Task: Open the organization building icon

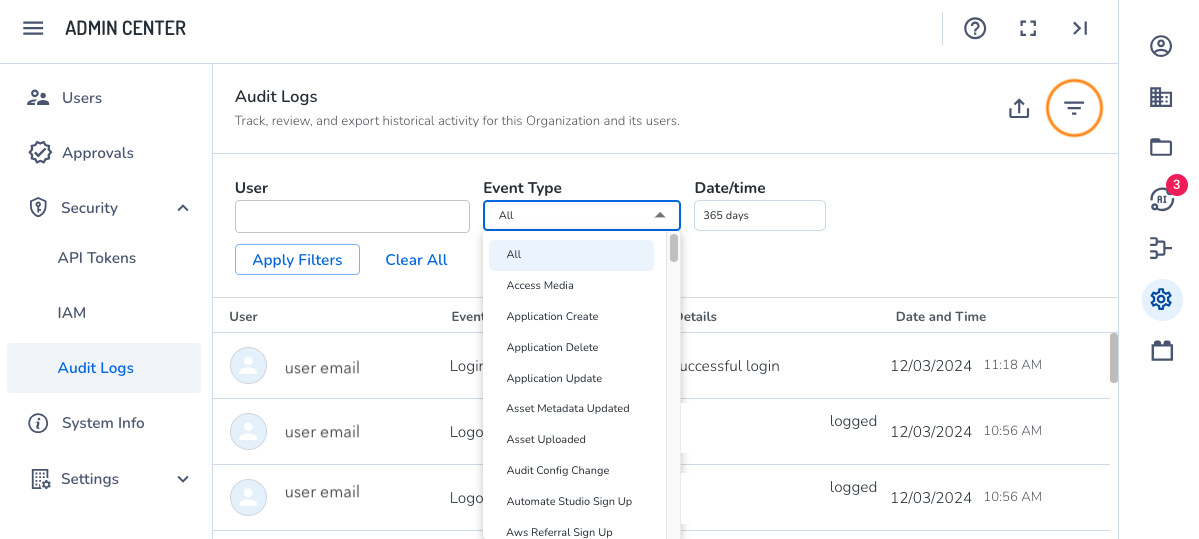Action: point(1160,97)
